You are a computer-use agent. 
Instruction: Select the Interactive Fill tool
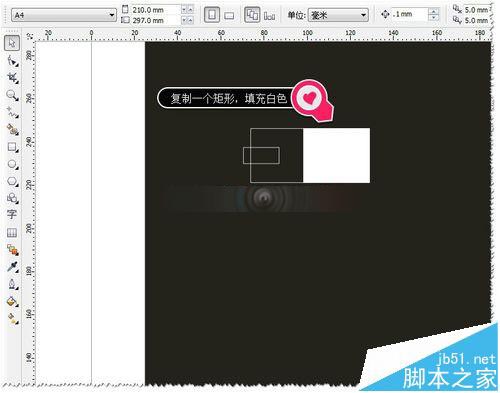click(x=12, y=318)
